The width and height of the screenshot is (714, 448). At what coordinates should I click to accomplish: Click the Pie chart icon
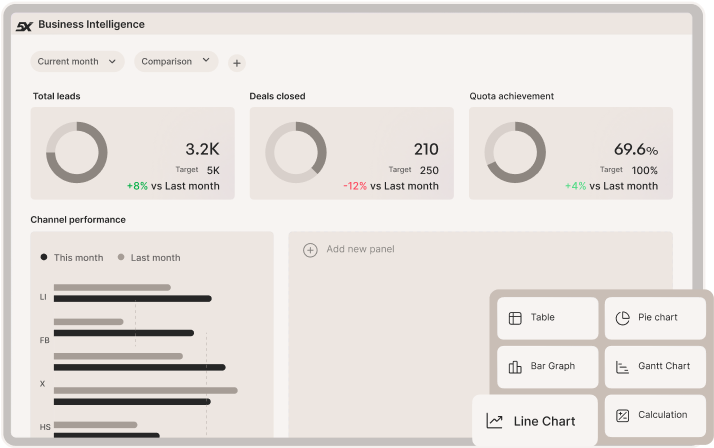point(622,318)
